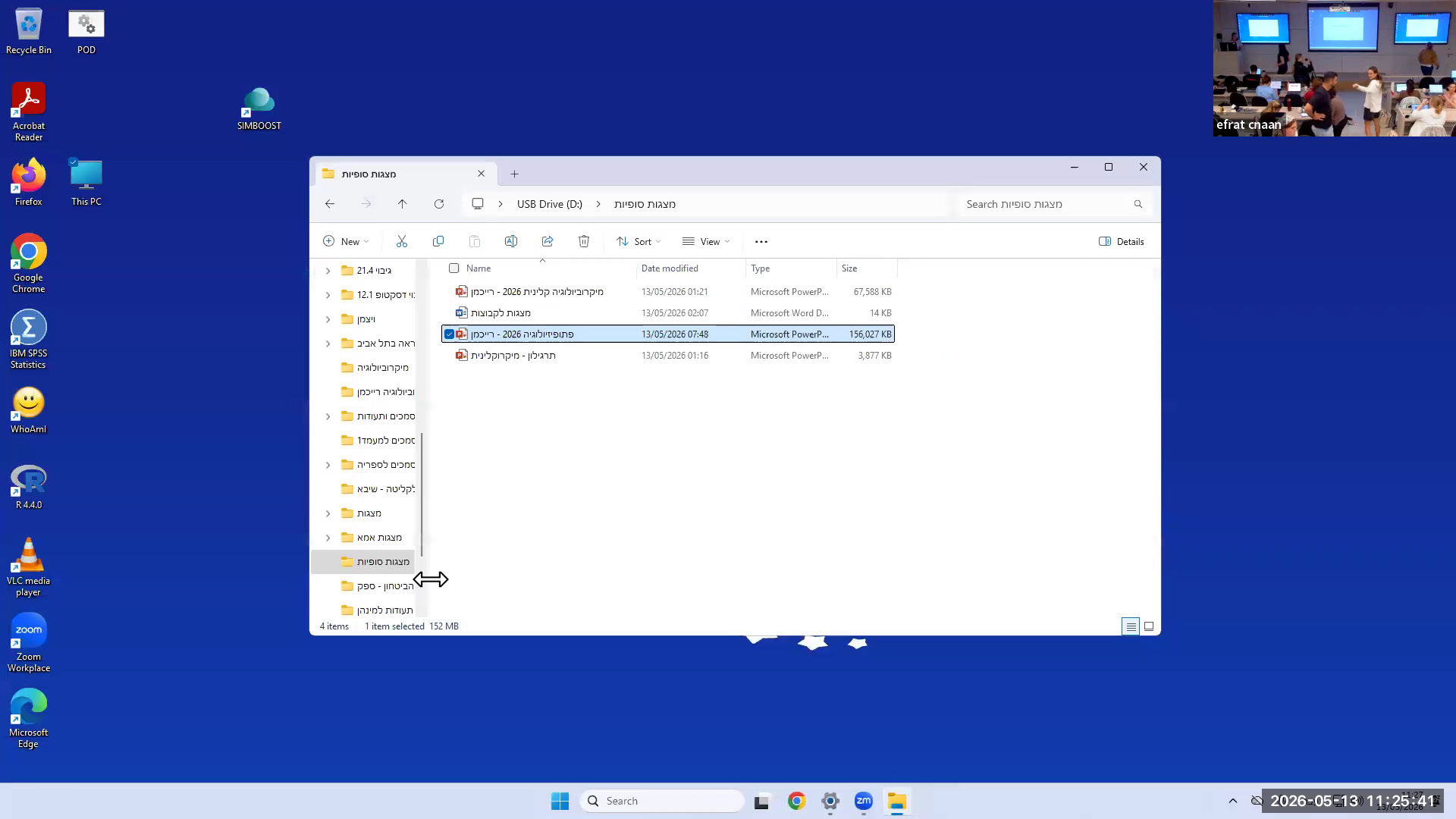Go up one folder level arrow
Image resolution: width=1456 pixels, height=819 pixels.
tap(403, 204)
